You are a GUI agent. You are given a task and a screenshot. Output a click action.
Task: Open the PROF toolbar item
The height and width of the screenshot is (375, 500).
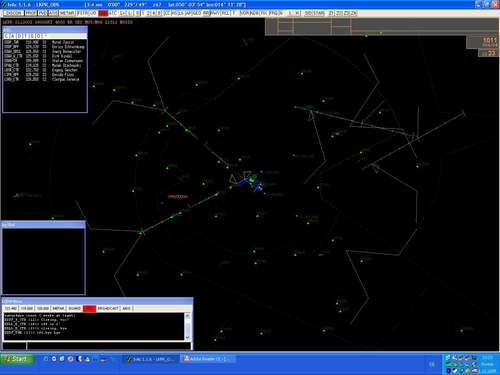31,13
